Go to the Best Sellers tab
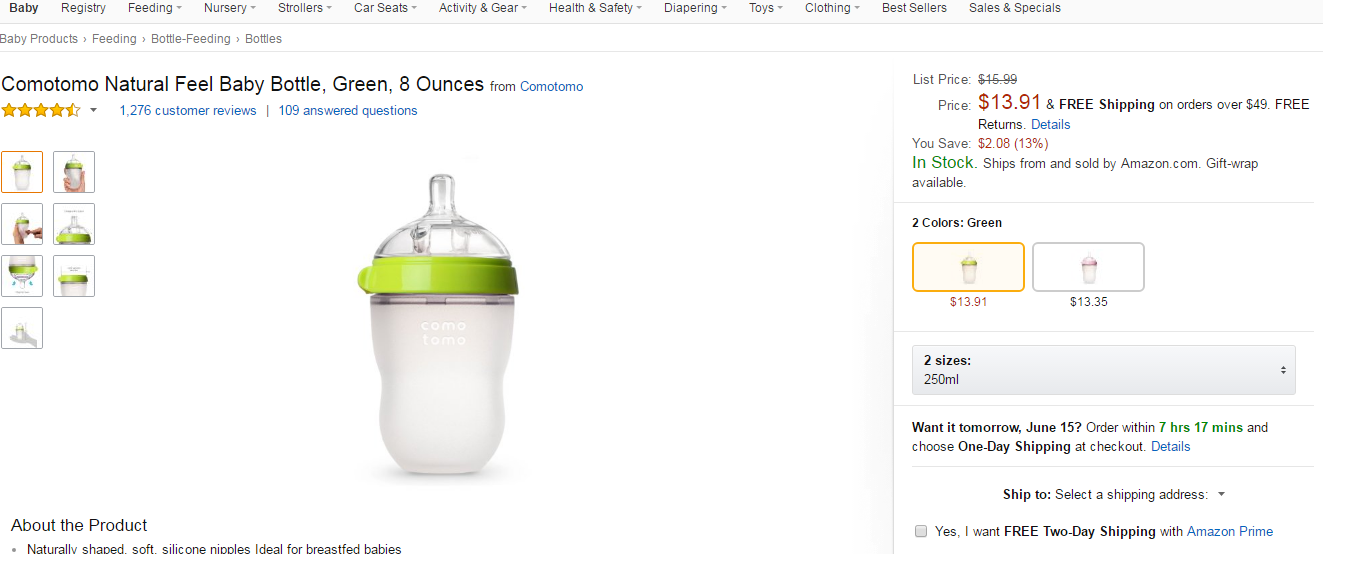The image size is (1348, 578). 914,8
